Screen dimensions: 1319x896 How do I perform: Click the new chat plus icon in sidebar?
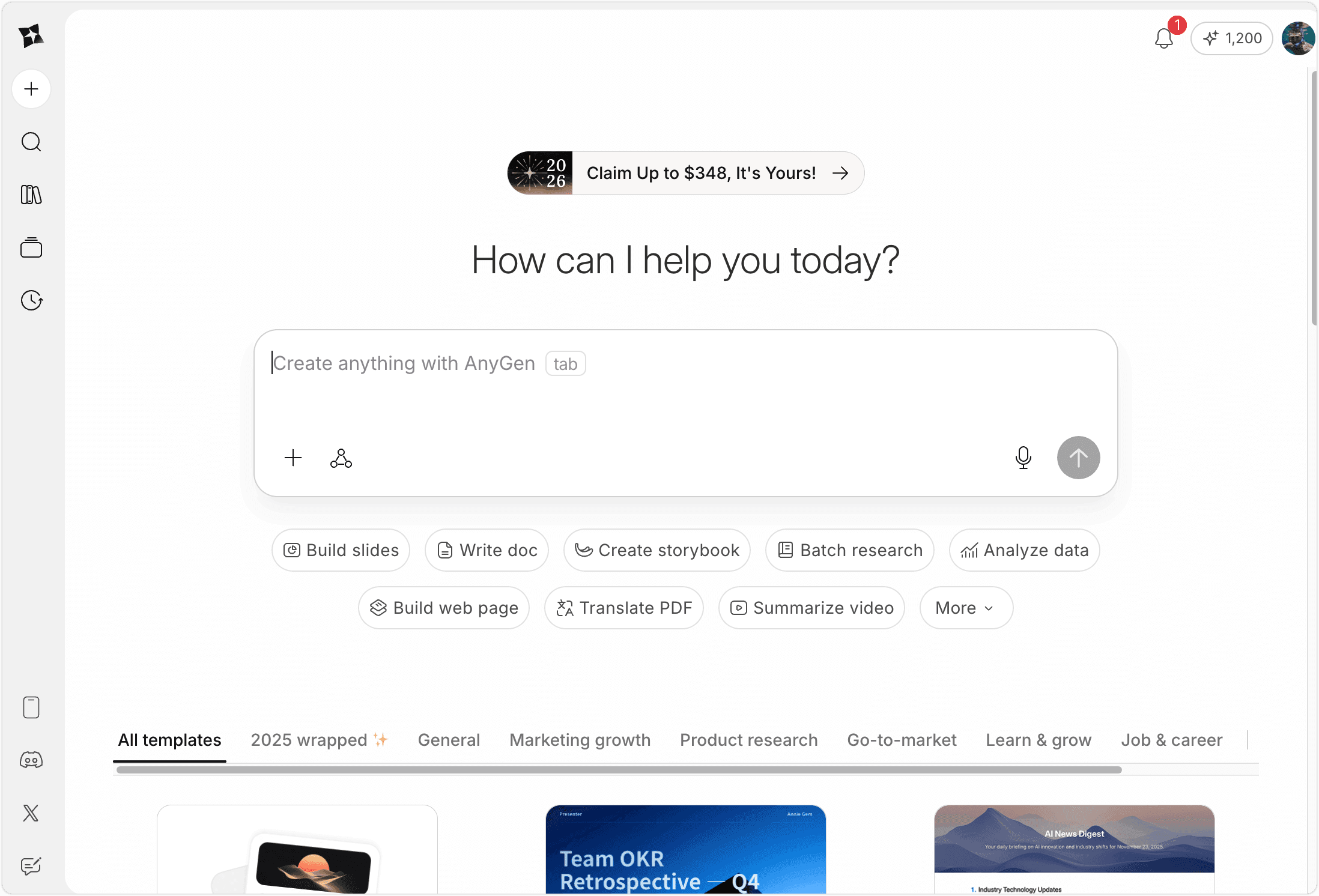tap(31, 89)
